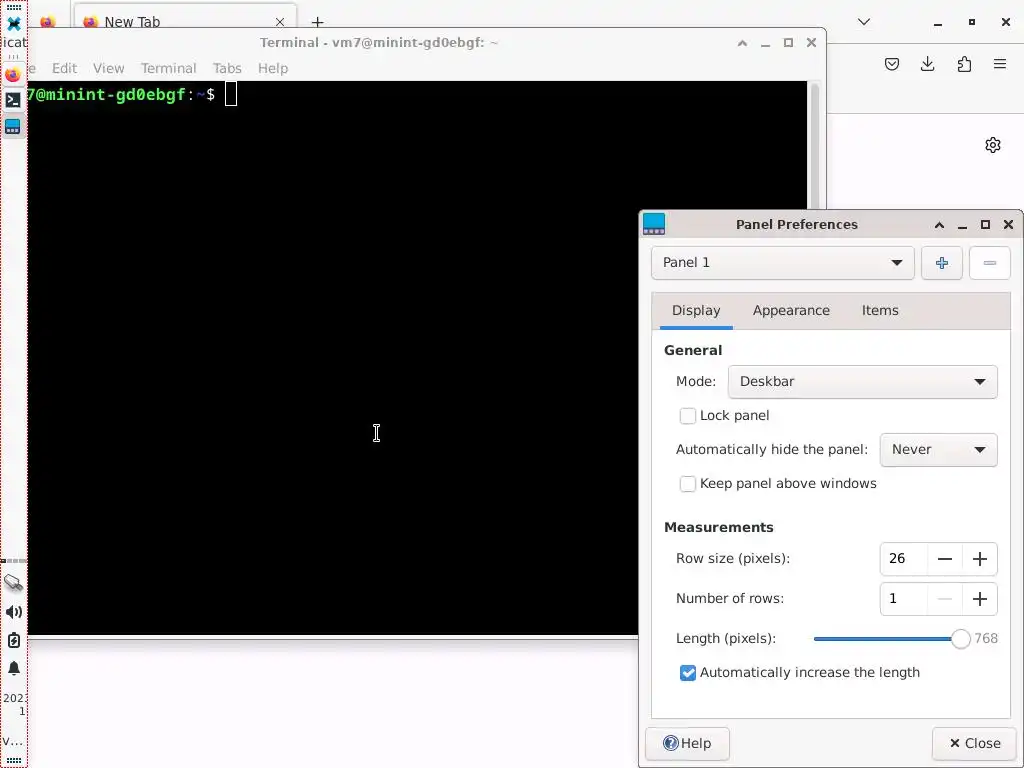Screen dimensions: 1024x768
Task: Minimize the Panel Preferences window
Action: pos(962,225)
